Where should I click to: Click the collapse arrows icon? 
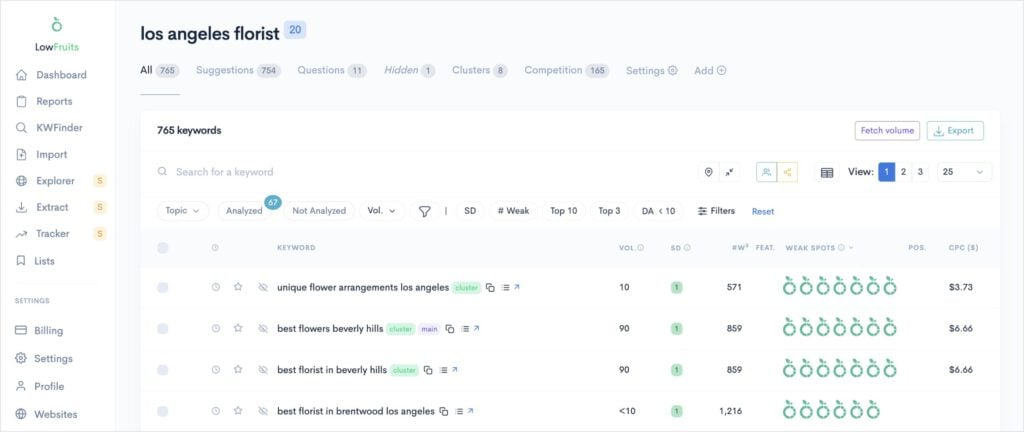click(730, 172)
